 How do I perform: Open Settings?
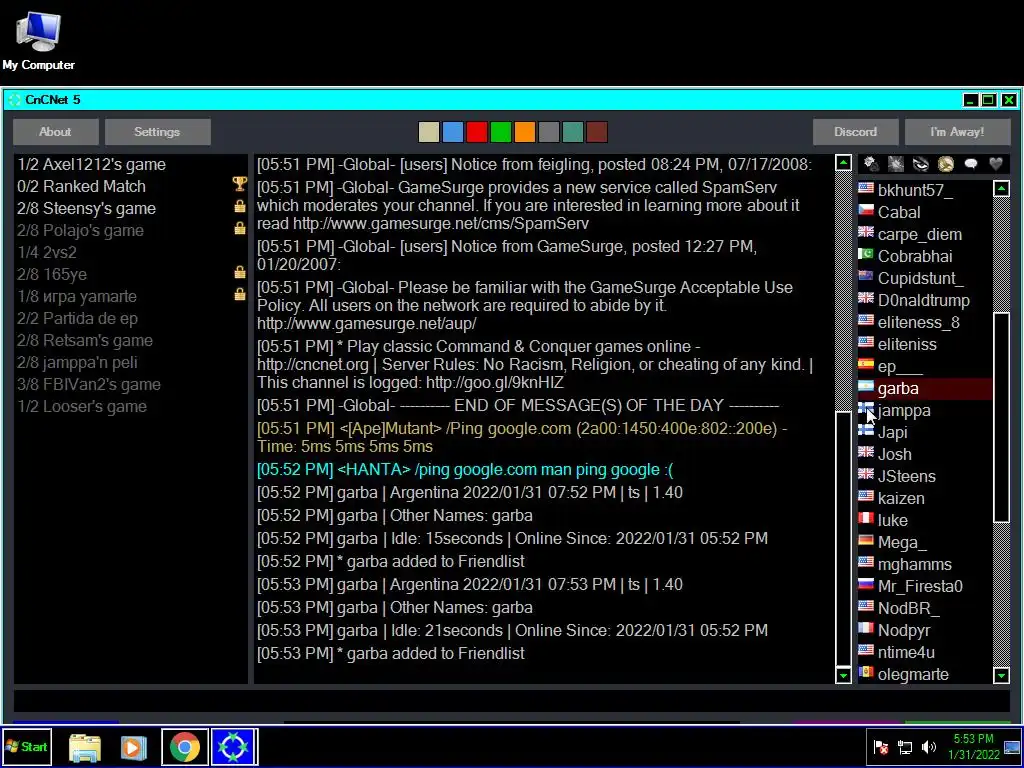click(x=157, y=132)
